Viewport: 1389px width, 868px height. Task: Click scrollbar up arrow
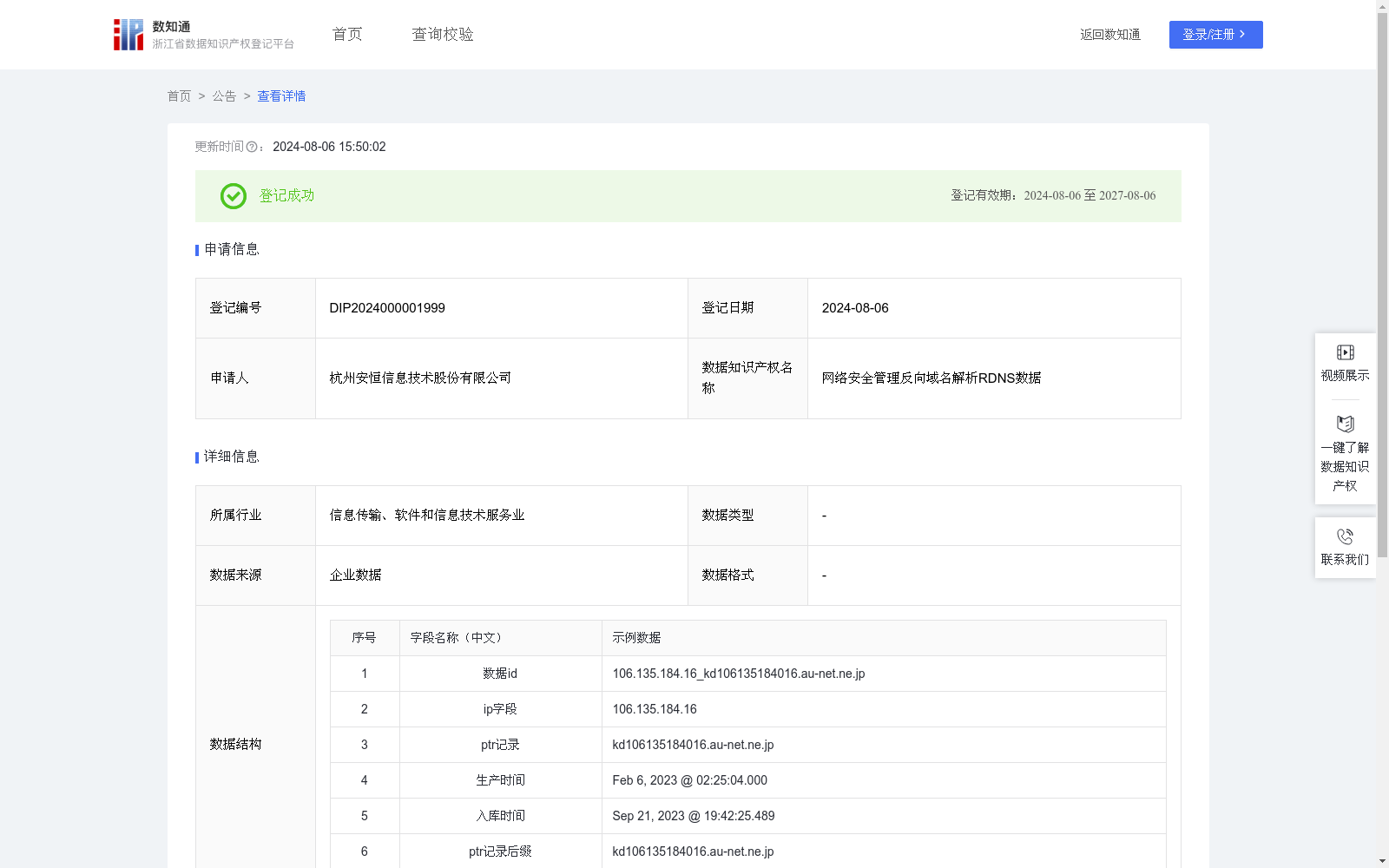(1382, 7)
